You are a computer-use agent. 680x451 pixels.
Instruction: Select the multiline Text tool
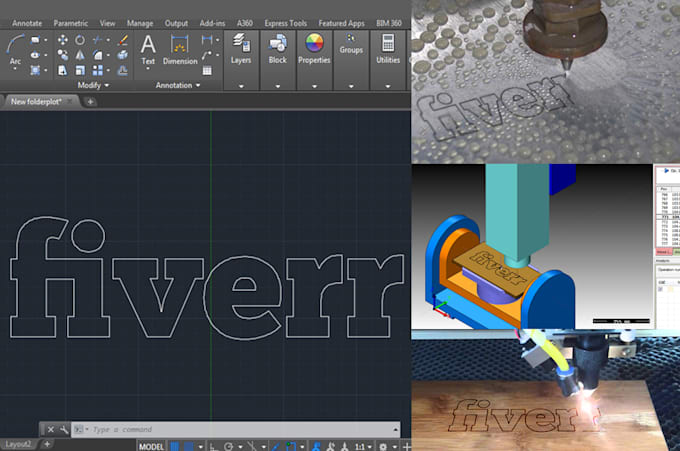(x=148, y=49)
